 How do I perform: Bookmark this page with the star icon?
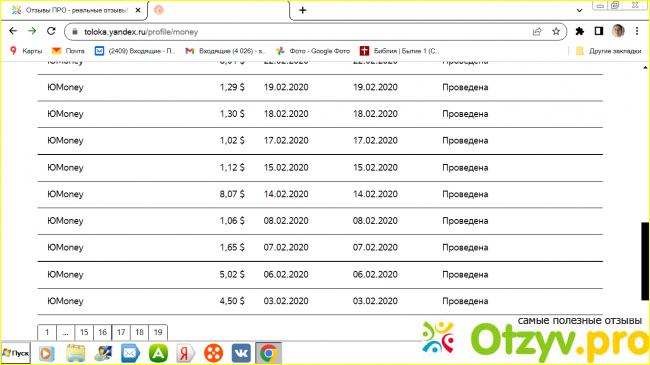(x=556, y=32)
